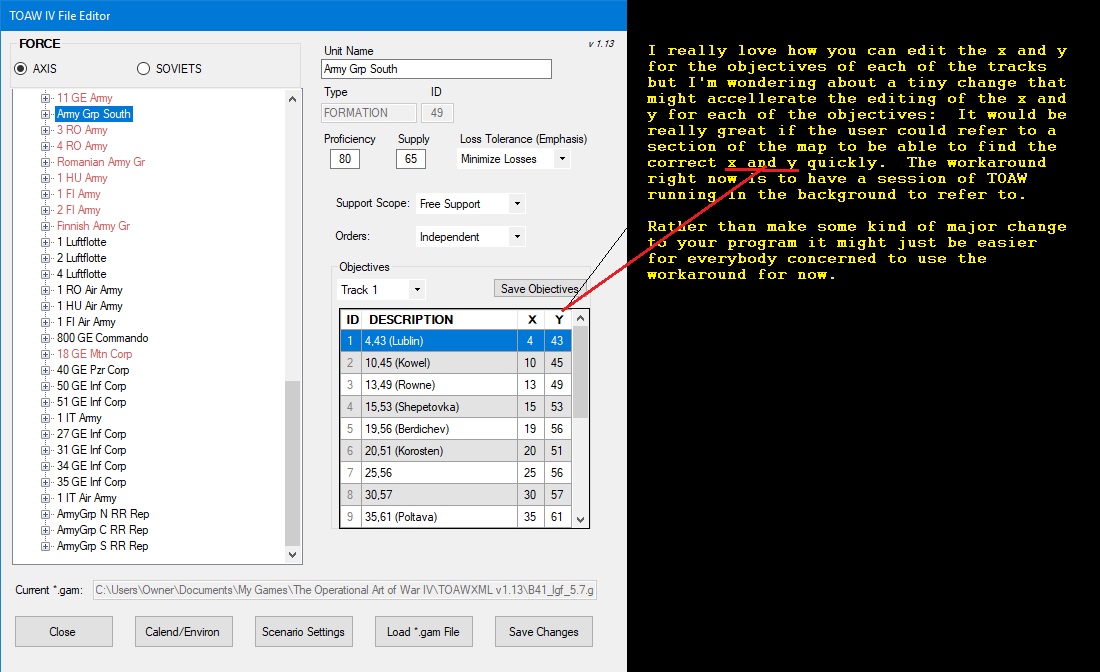Expand the 1 Luftflotte node

coord(46,242)
